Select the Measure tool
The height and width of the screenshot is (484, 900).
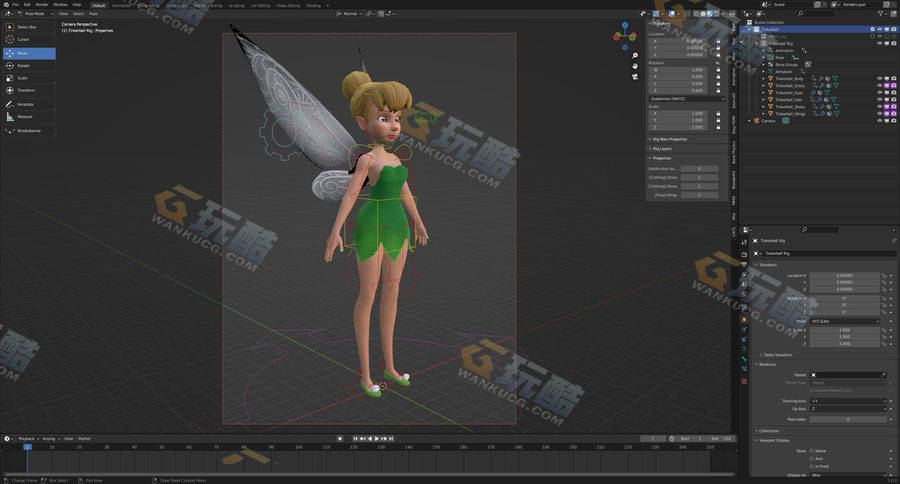coord(29,117)
